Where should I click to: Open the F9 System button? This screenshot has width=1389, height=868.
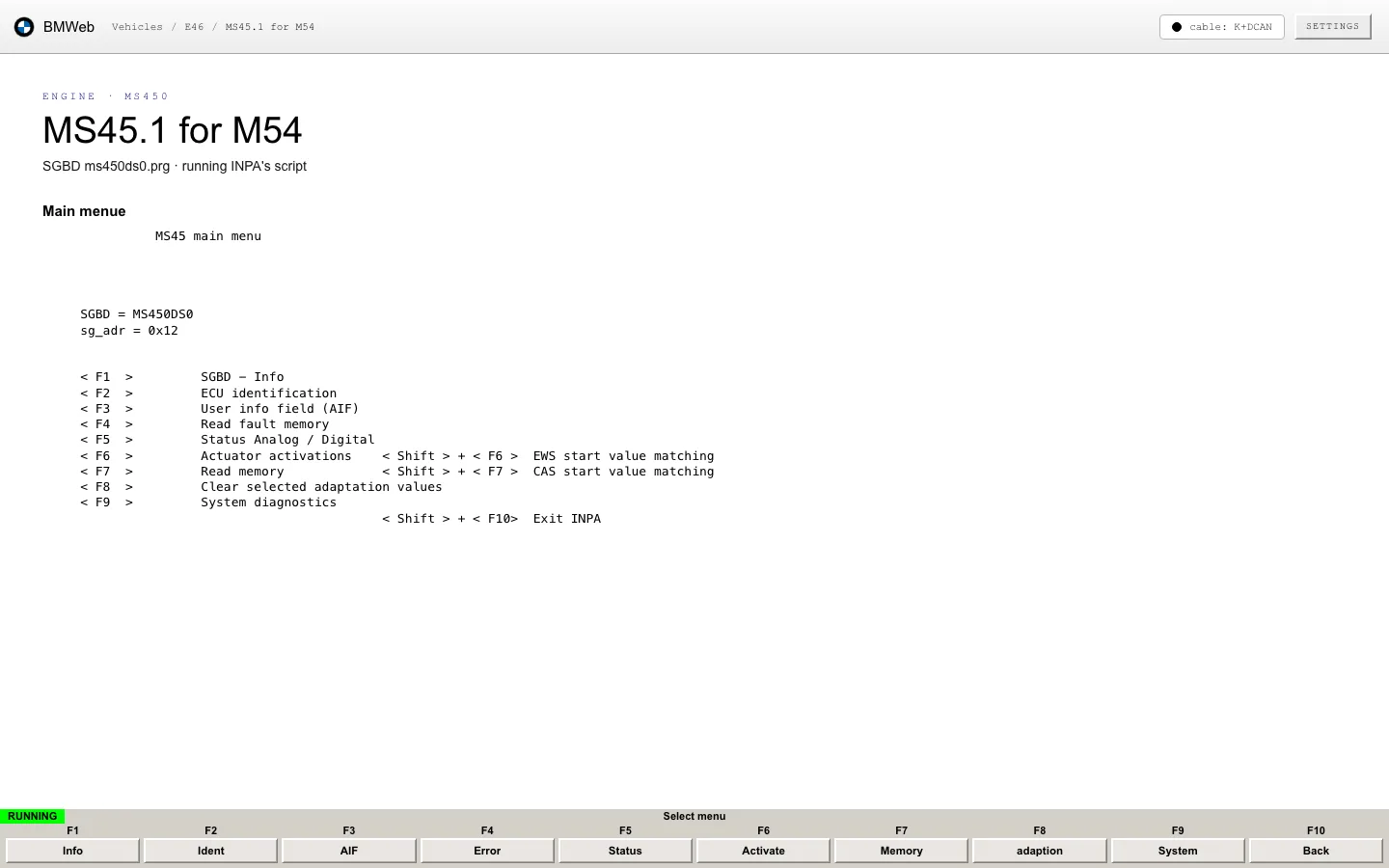pyautogui.click(x=1178, y=851)
